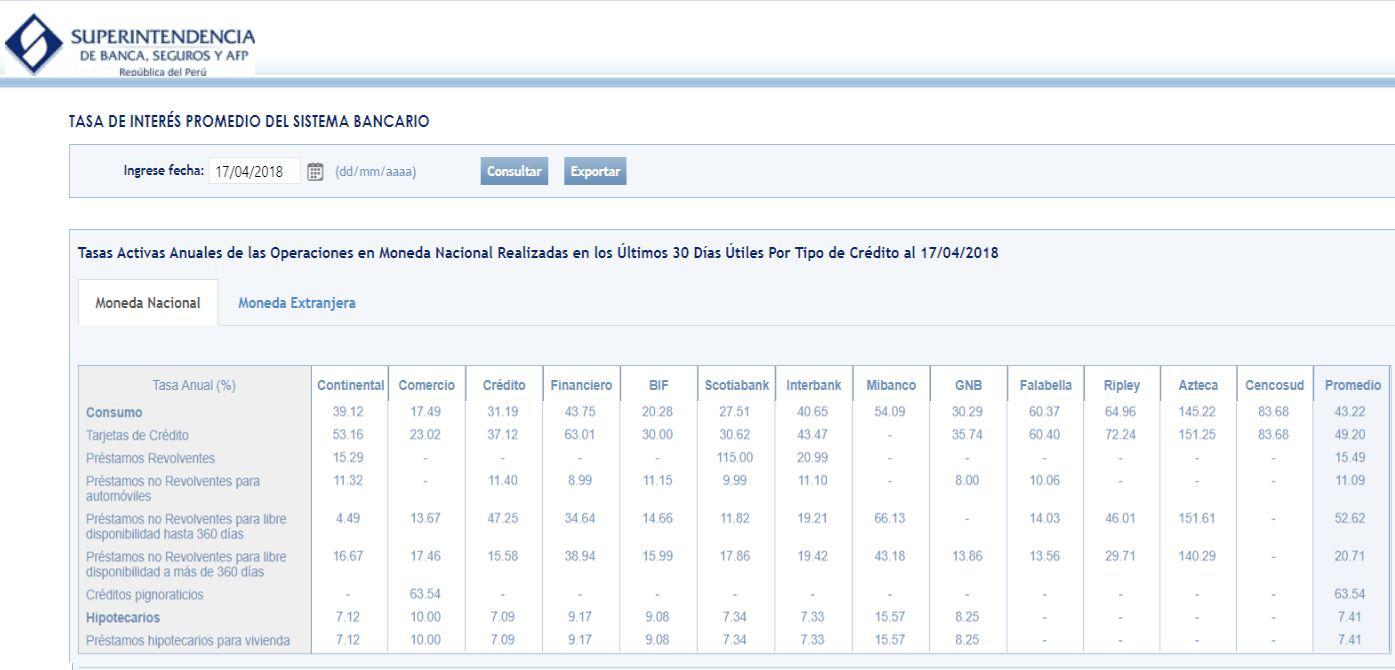Select the Consumo row label
The height and width of the screenshot is (670, 1395).
pyautogui.click(x=114, y=412)
